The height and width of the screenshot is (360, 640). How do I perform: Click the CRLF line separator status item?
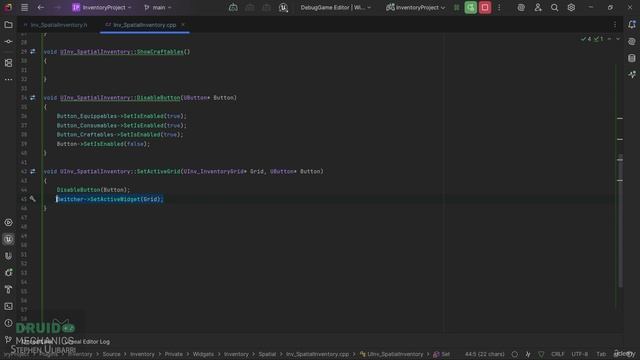pos(558,354)
